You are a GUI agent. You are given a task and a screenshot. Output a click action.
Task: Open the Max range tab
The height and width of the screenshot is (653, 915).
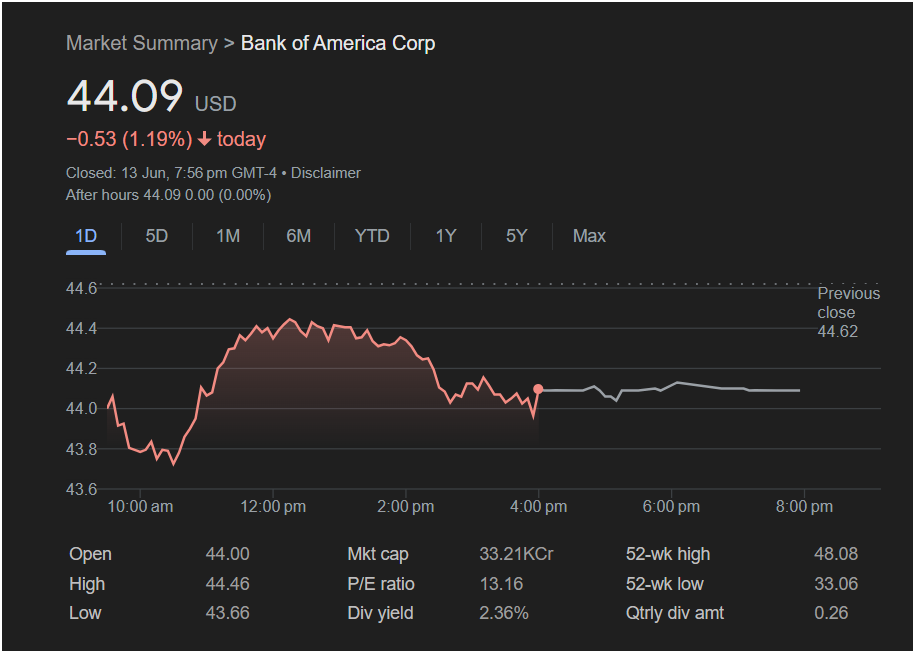[589, 236]
